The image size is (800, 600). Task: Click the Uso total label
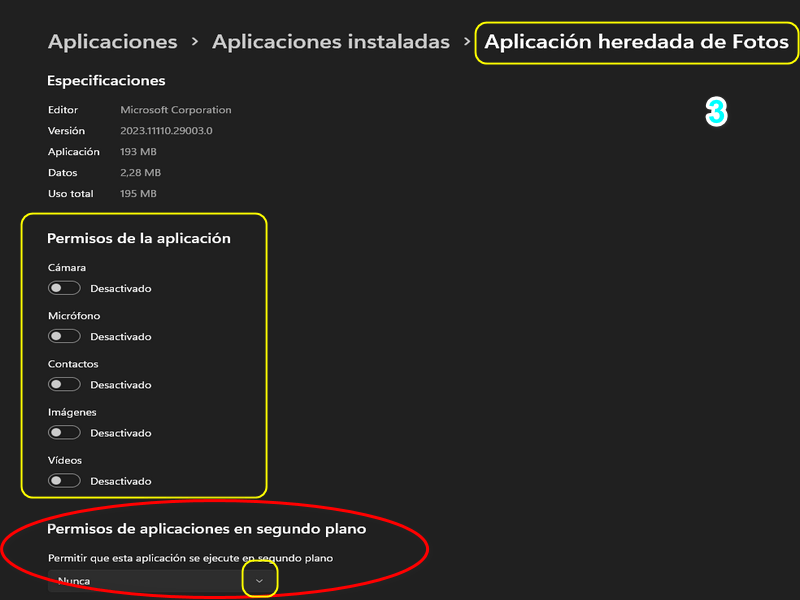(70, 193)
